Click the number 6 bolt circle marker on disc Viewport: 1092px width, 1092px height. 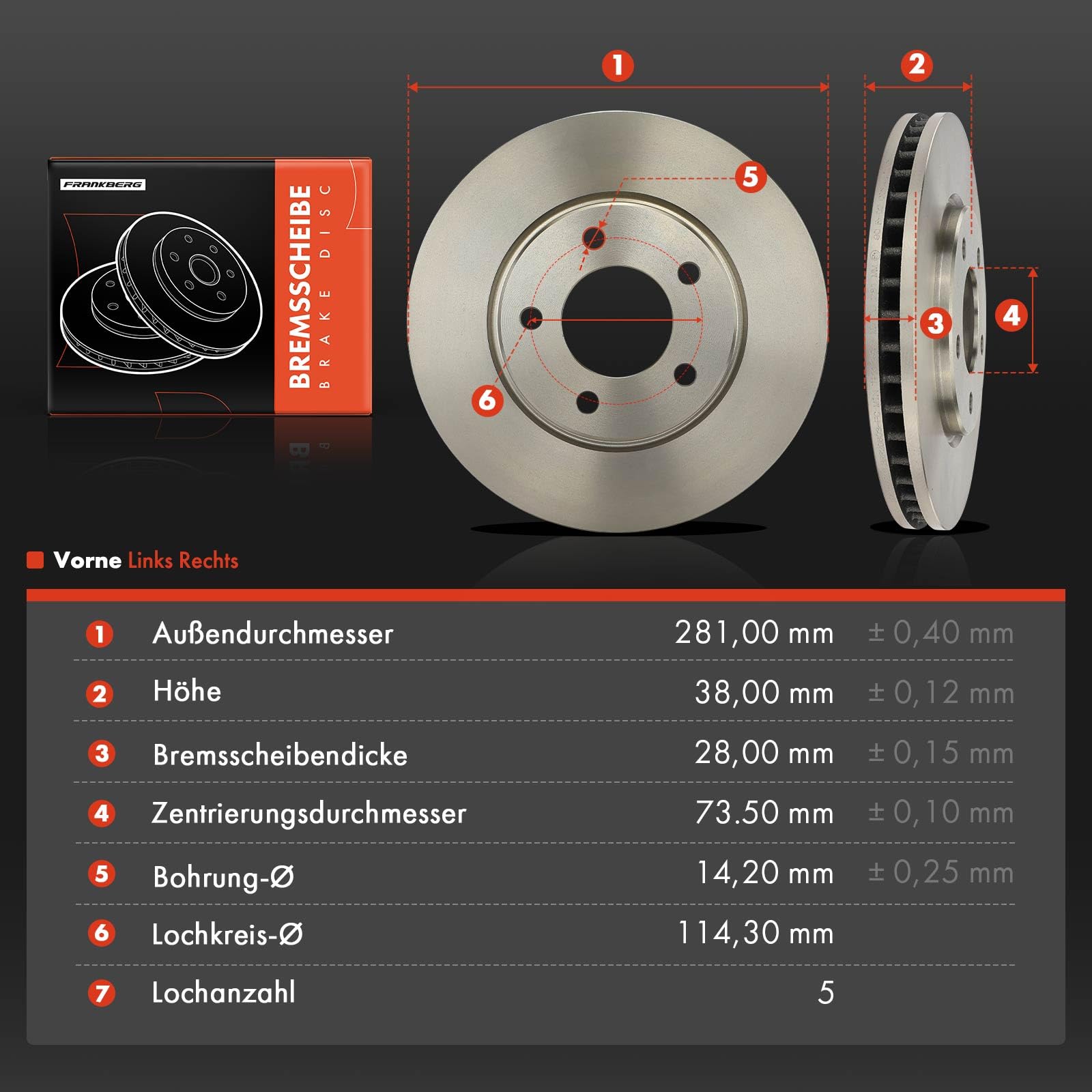point(487,399)
